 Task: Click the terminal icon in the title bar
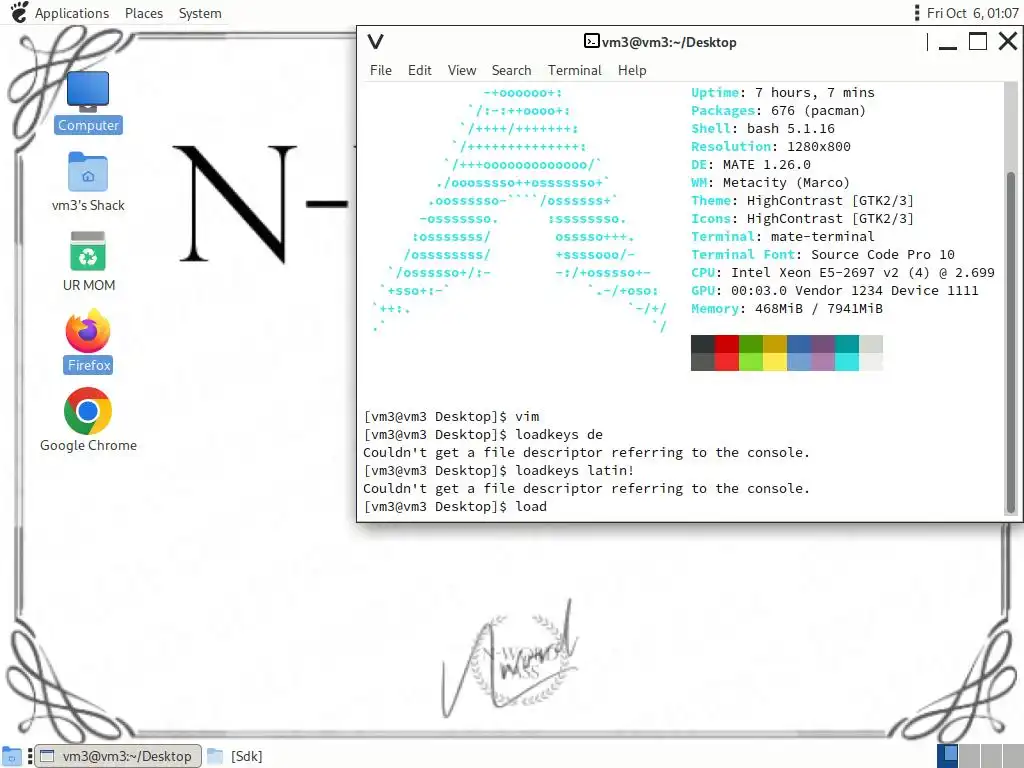coord(591,41)
